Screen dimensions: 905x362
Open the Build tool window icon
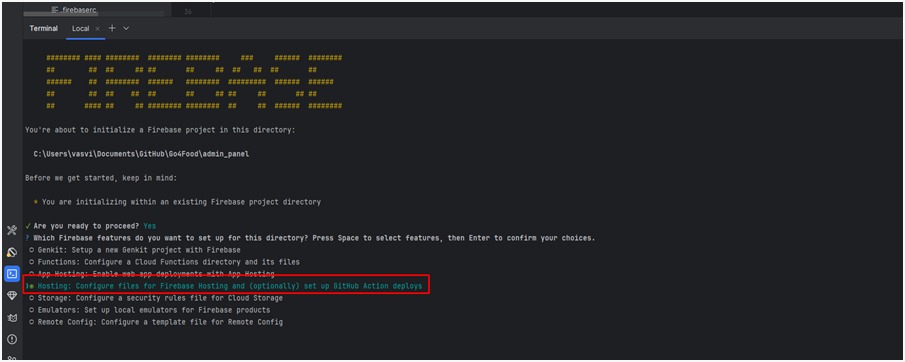pos(12,230)
